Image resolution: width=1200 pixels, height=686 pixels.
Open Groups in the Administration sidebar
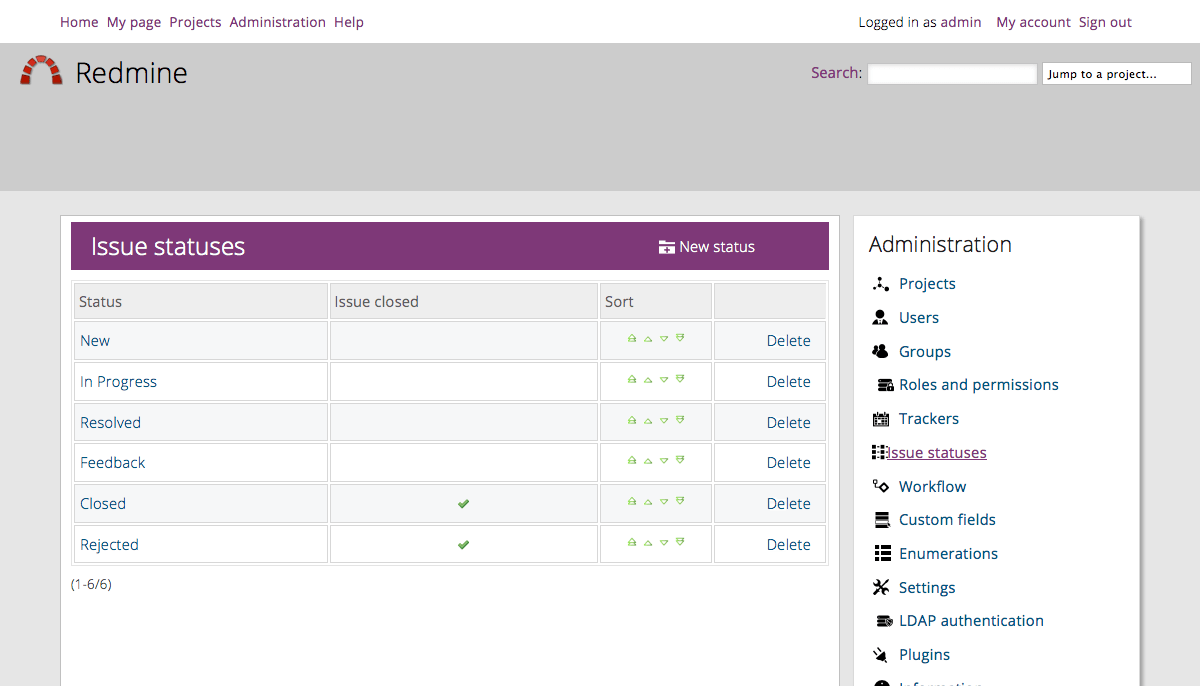(x=925, y=352)
